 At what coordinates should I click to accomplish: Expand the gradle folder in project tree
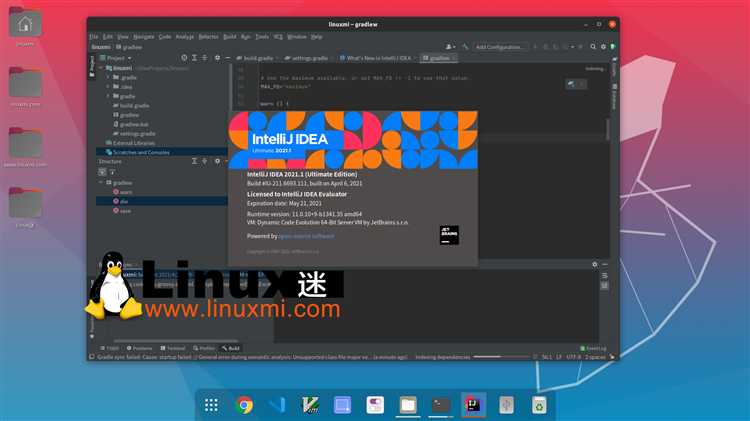[126, 95]
